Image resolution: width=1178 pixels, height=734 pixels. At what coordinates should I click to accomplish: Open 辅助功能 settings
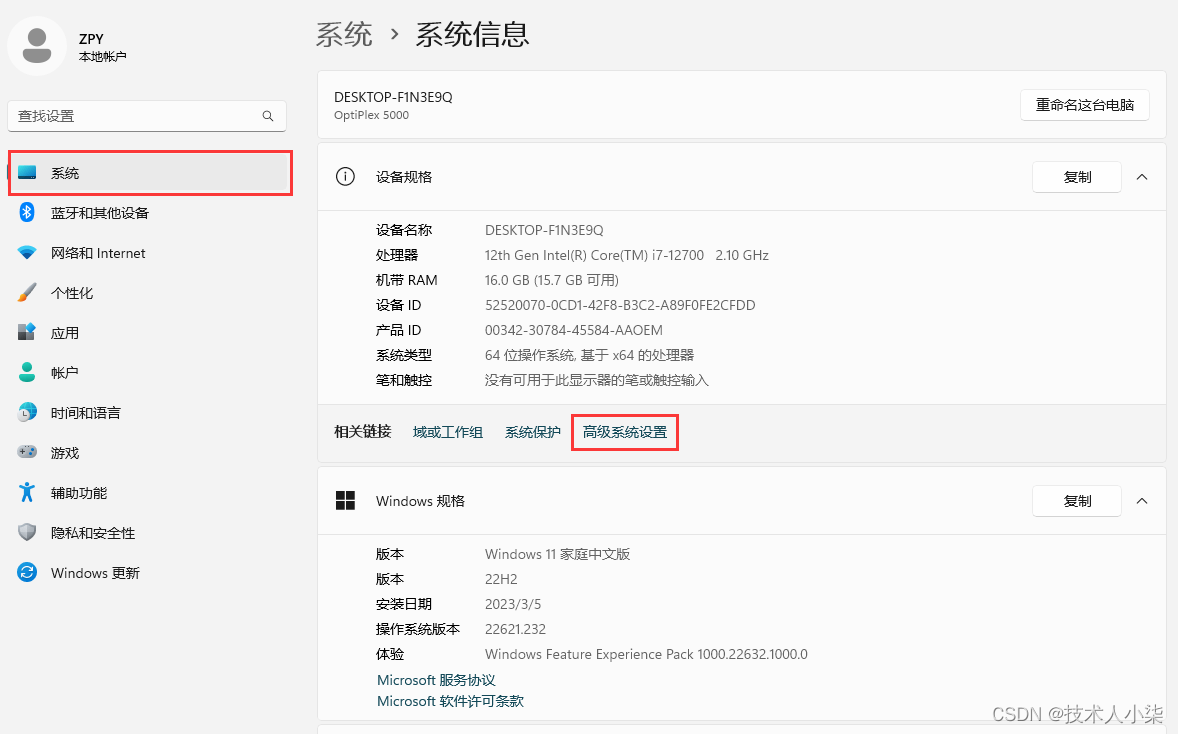pyautogui.click(x=150, y=493)
